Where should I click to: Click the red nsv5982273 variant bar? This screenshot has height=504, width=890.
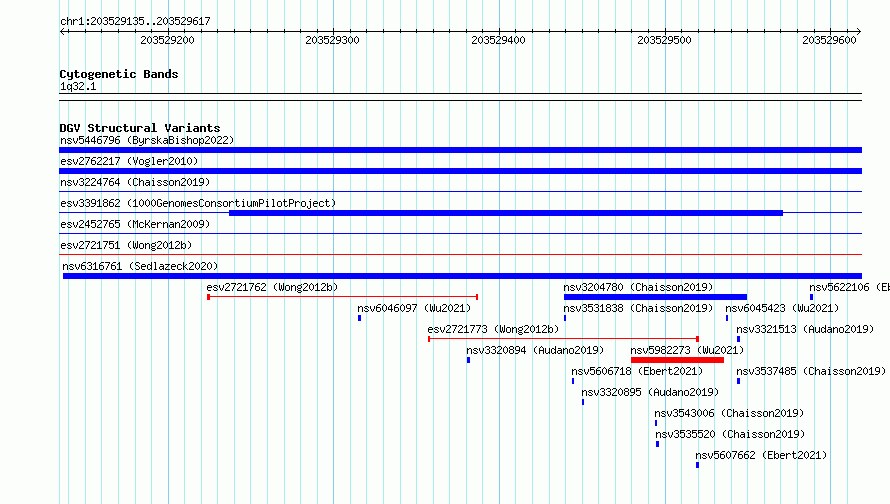coord(677,360)
